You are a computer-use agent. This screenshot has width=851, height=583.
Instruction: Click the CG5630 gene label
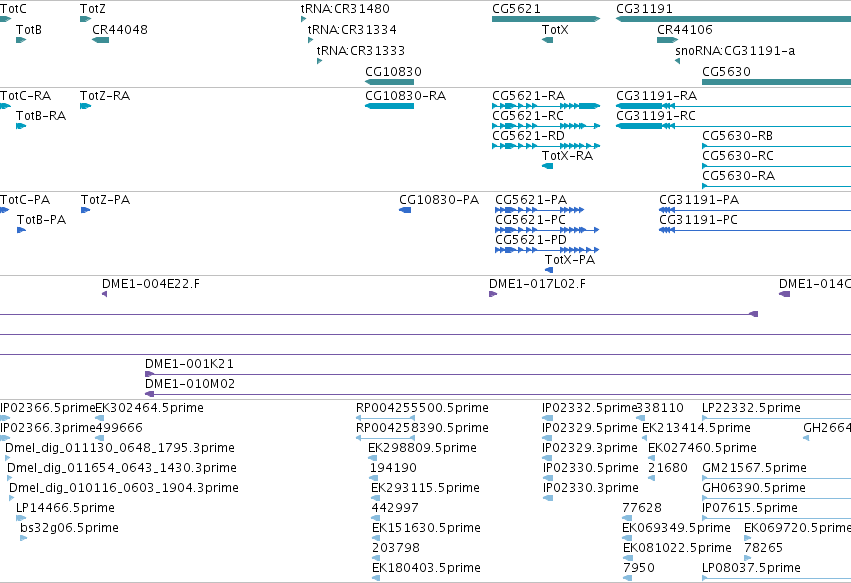[727, 72]
